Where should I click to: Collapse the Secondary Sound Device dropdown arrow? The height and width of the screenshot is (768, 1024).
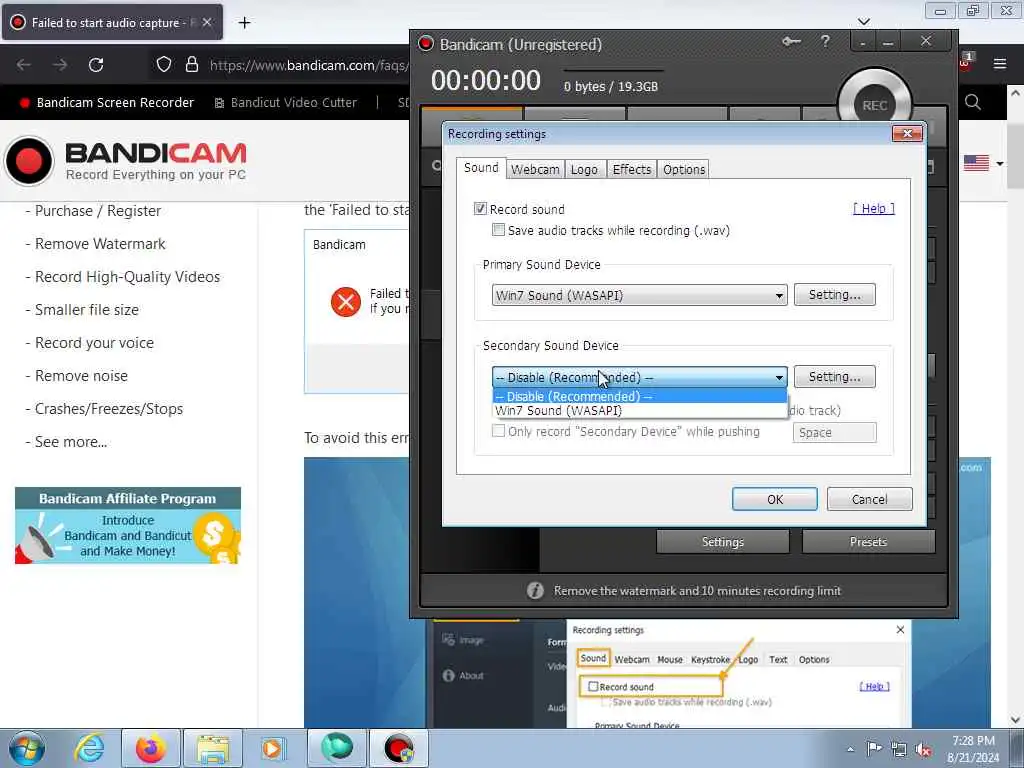pos(779,377)
